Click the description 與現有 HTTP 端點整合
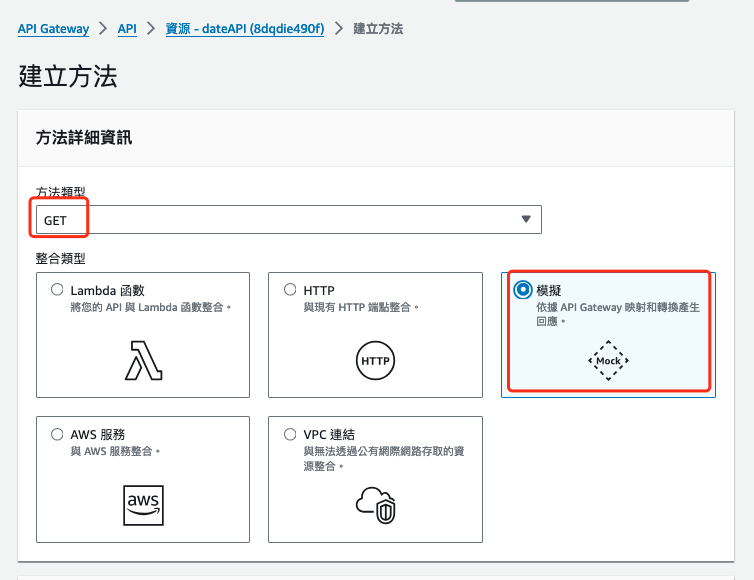Viewport: 754px width, 580px height. [x=361, y=307]
